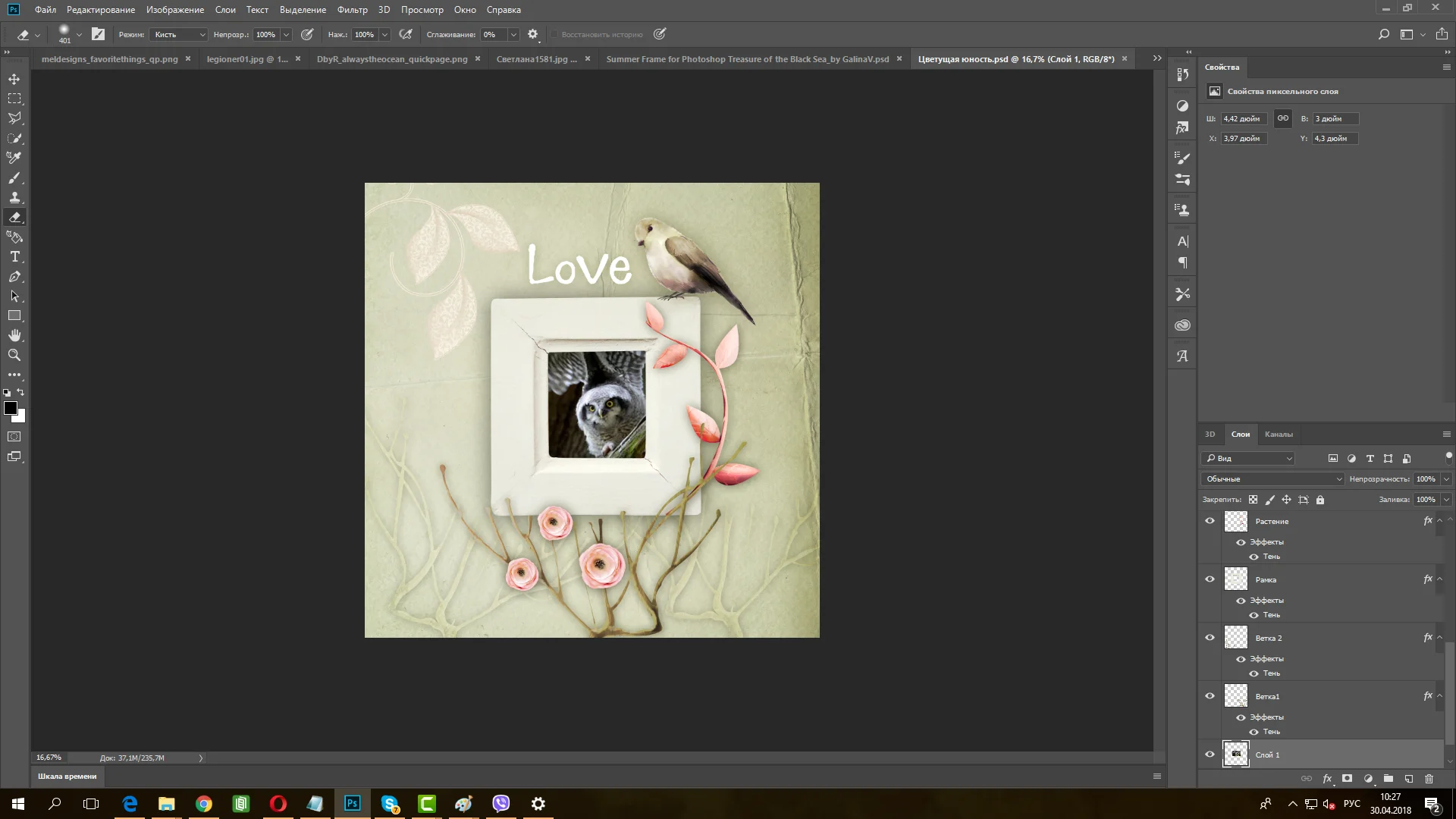Select the Horizontal Type tool
Image resolution: width=1456 pixels, height=819 pixels.
pyautogui.click(x=14, y=257)
